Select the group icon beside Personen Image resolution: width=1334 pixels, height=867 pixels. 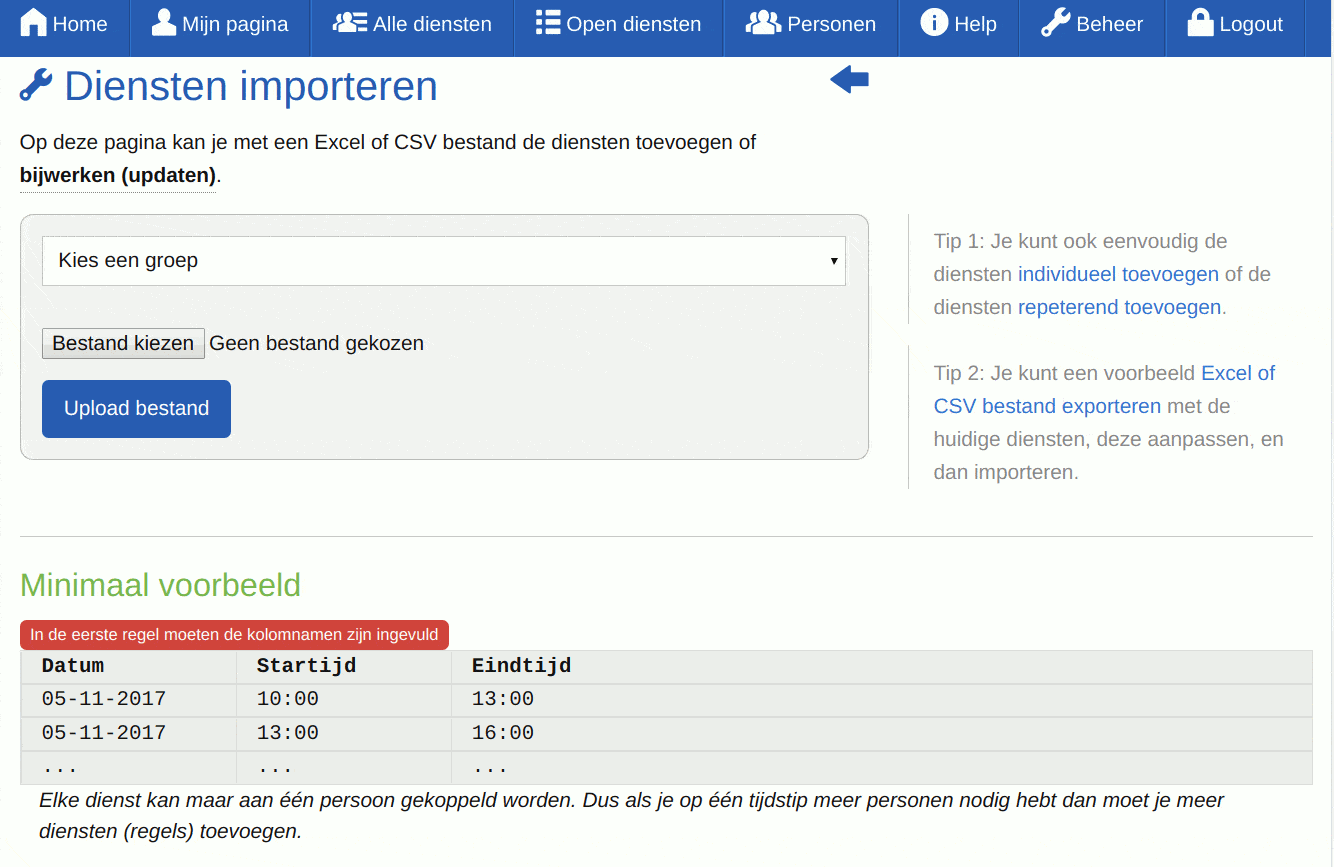point(764,22)
